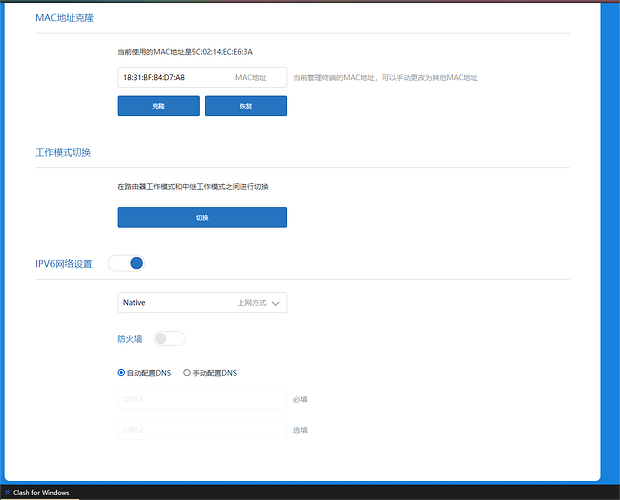Click the DNS1 input field
620x500 pixels.
tap(202, 399)
